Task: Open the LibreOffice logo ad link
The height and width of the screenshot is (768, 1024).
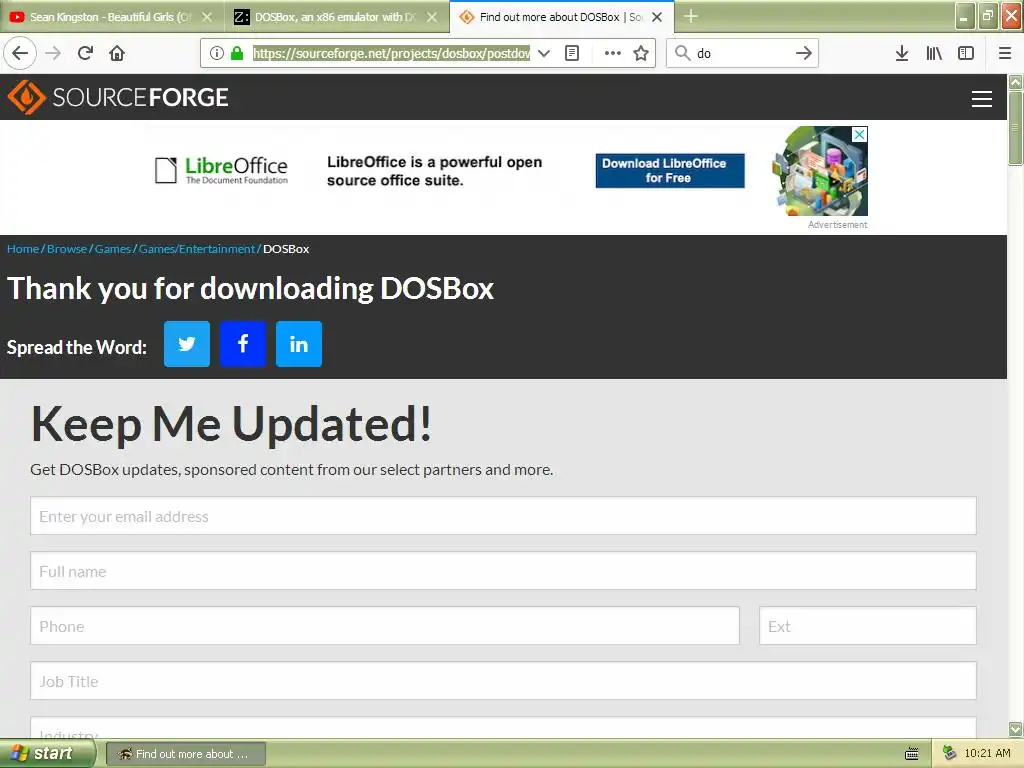Action: tap(221, 170)
